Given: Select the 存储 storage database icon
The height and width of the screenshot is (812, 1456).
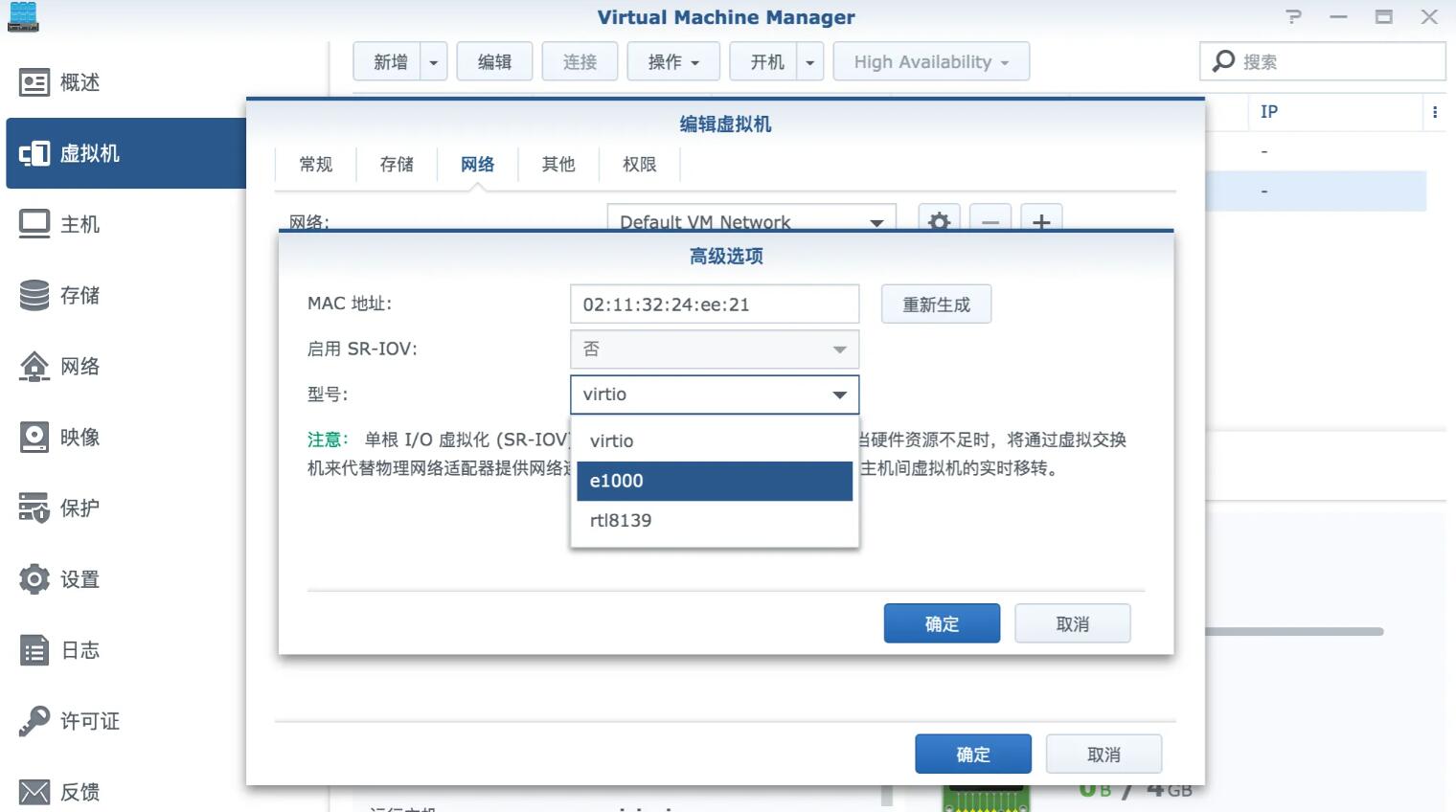Looking at the screenshot, I should (x=34, y=295).
